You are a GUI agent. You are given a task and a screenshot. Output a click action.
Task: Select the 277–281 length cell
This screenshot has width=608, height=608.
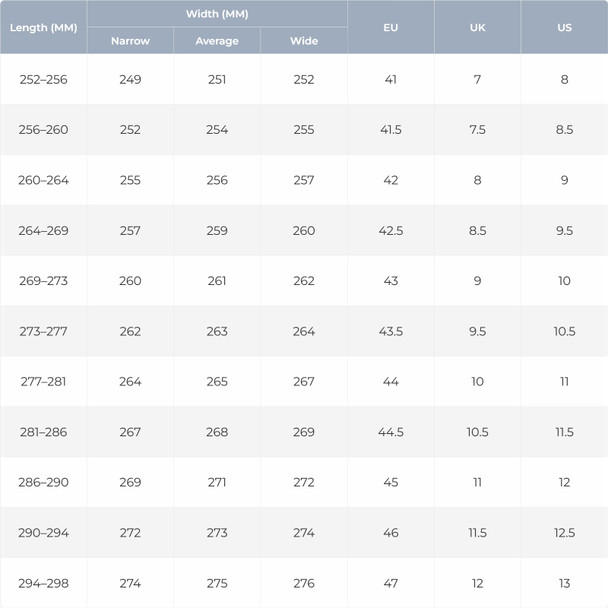coord(43,382)
